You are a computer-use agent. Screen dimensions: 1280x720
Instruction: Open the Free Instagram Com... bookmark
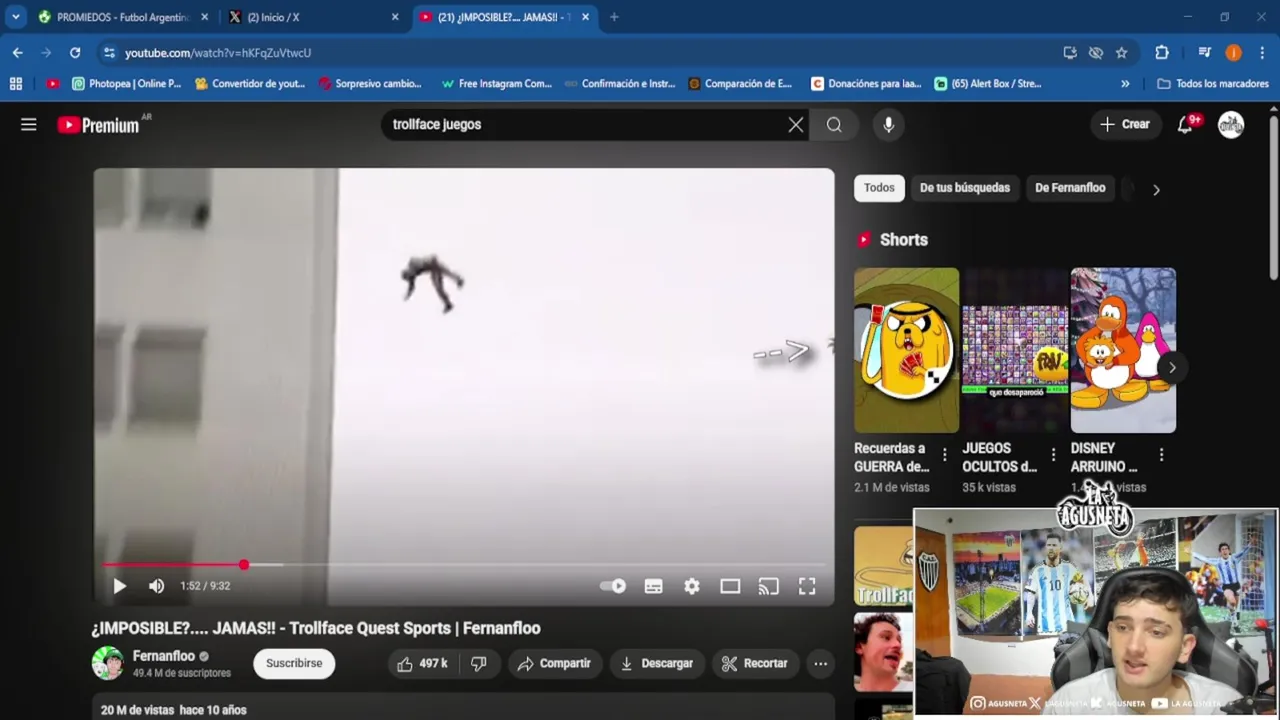click(496, 84)
